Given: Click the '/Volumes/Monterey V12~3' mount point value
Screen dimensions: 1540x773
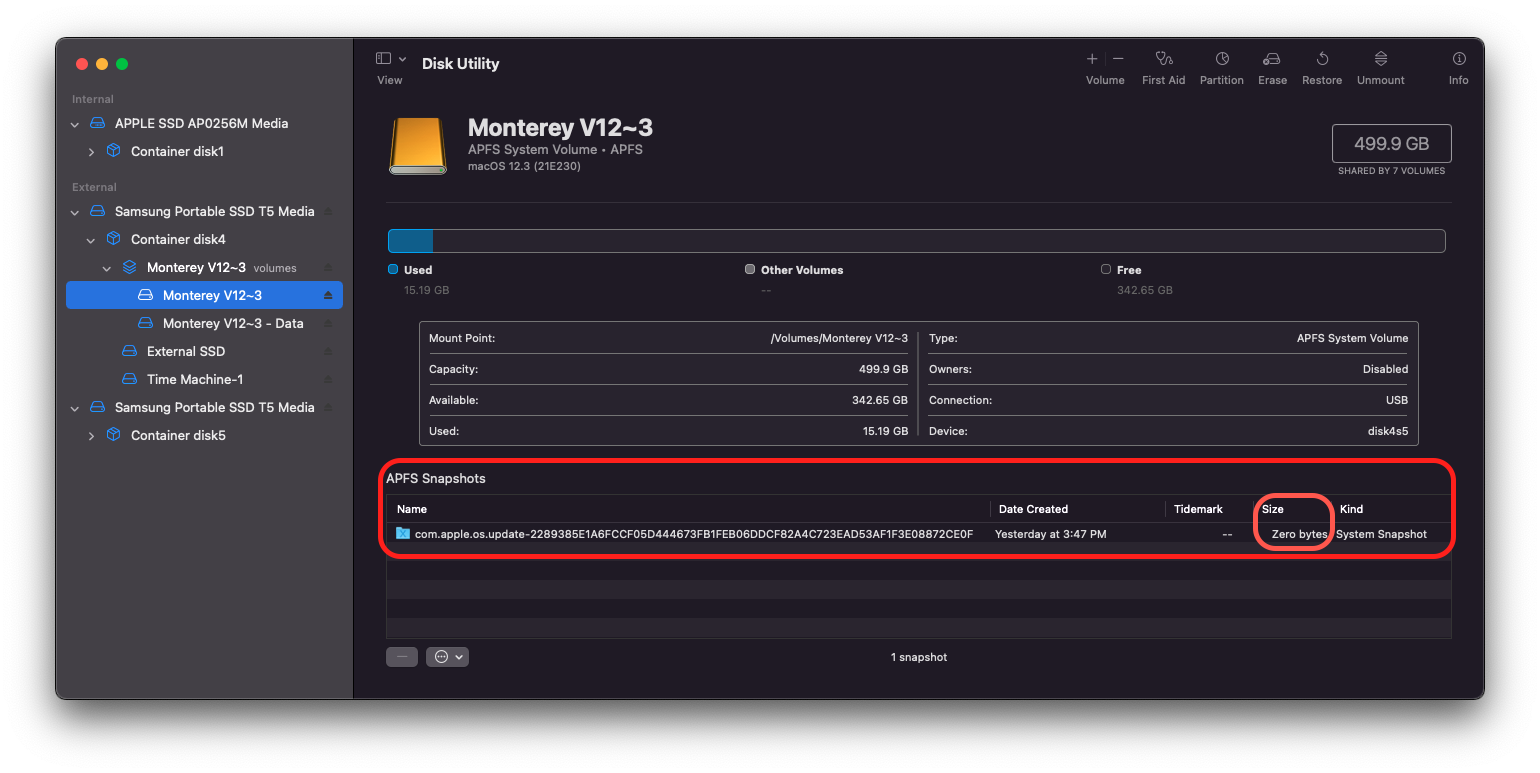Looking at the screenshot, I should tap(839, 338).
